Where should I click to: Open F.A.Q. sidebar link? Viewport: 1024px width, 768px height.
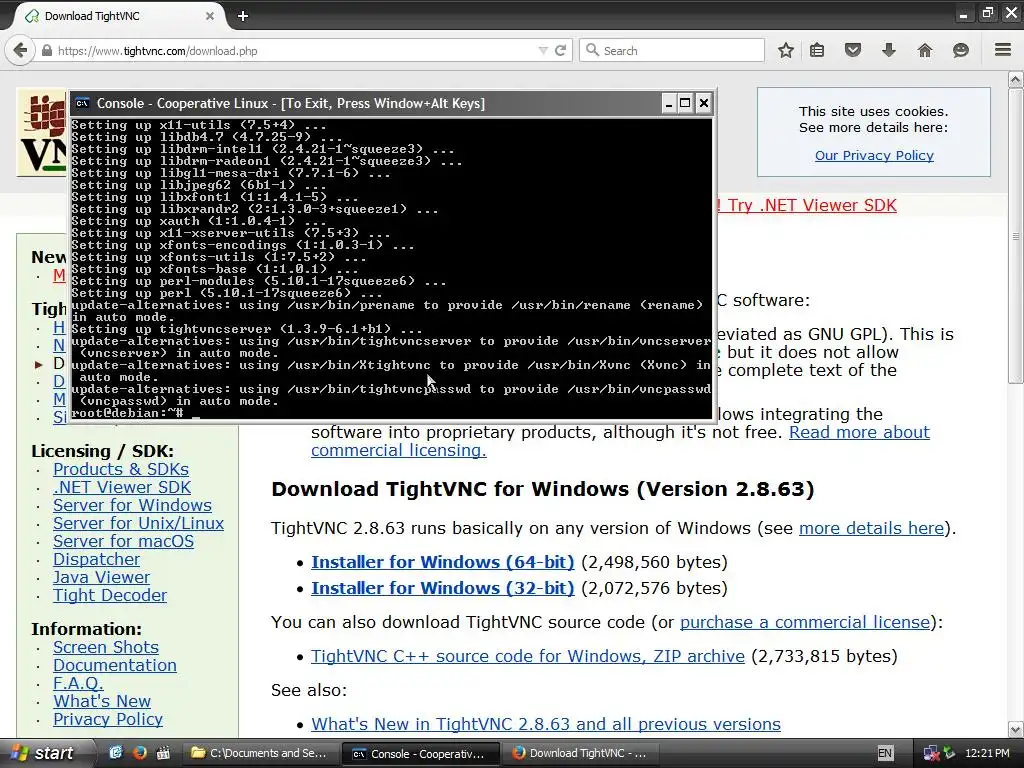click(x=78, y=683)
